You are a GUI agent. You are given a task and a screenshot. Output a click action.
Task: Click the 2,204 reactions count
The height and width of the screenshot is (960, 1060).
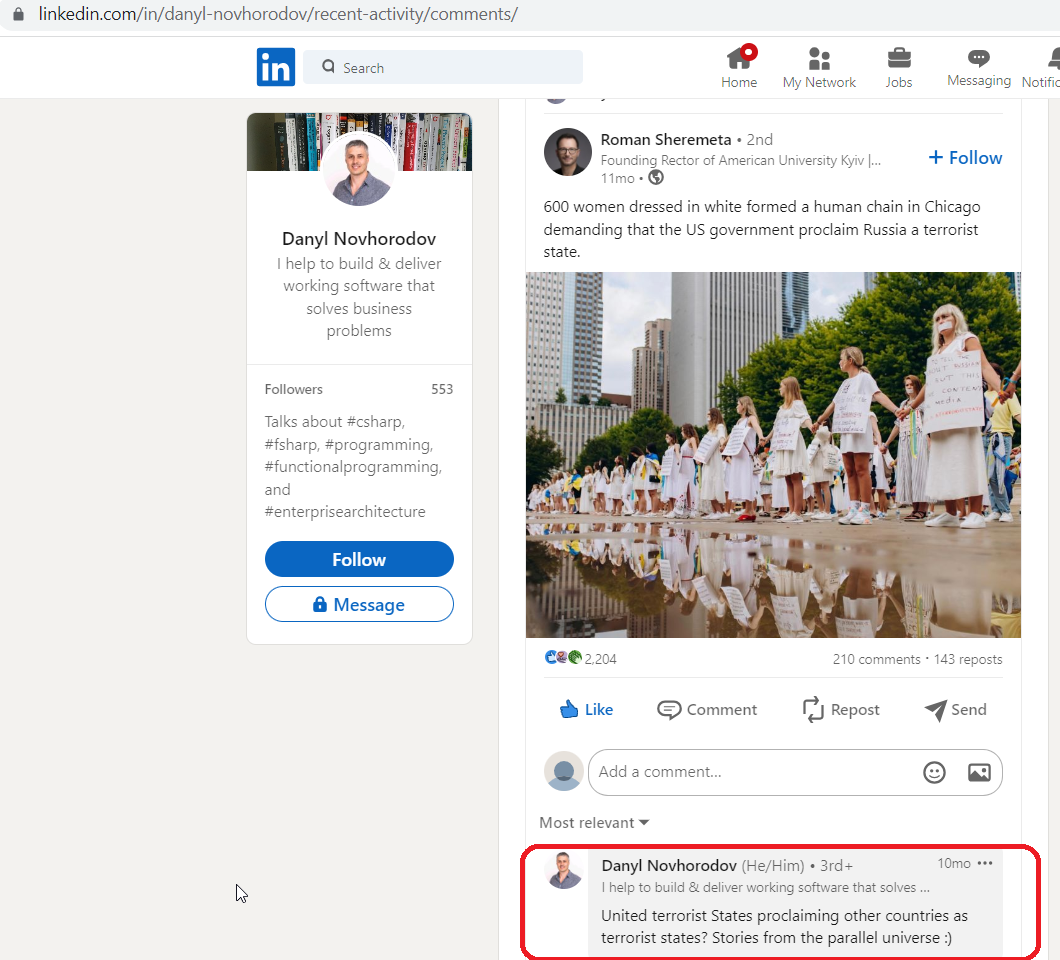pos(600,659)
